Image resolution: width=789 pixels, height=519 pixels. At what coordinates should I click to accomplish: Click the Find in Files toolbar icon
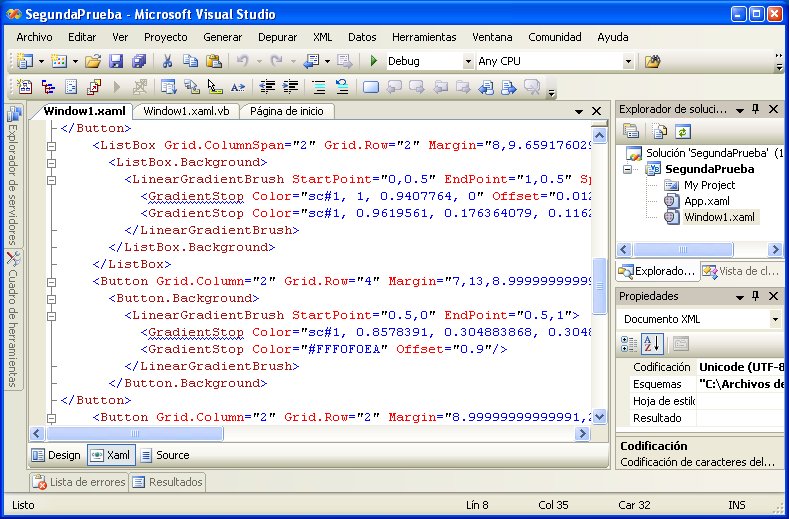tap(652, 61)
